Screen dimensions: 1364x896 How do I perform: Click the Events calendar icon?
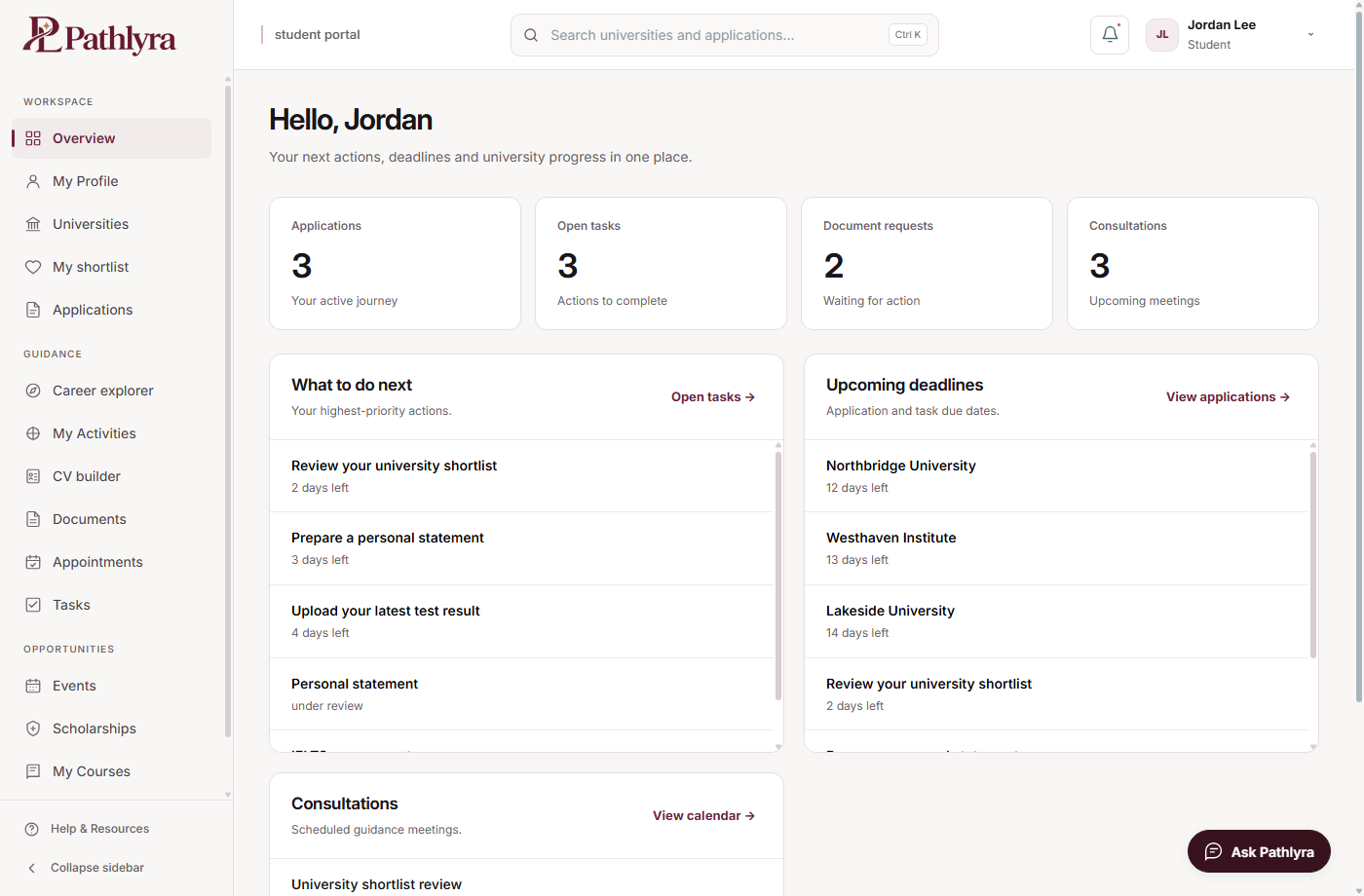click(33, 686)
